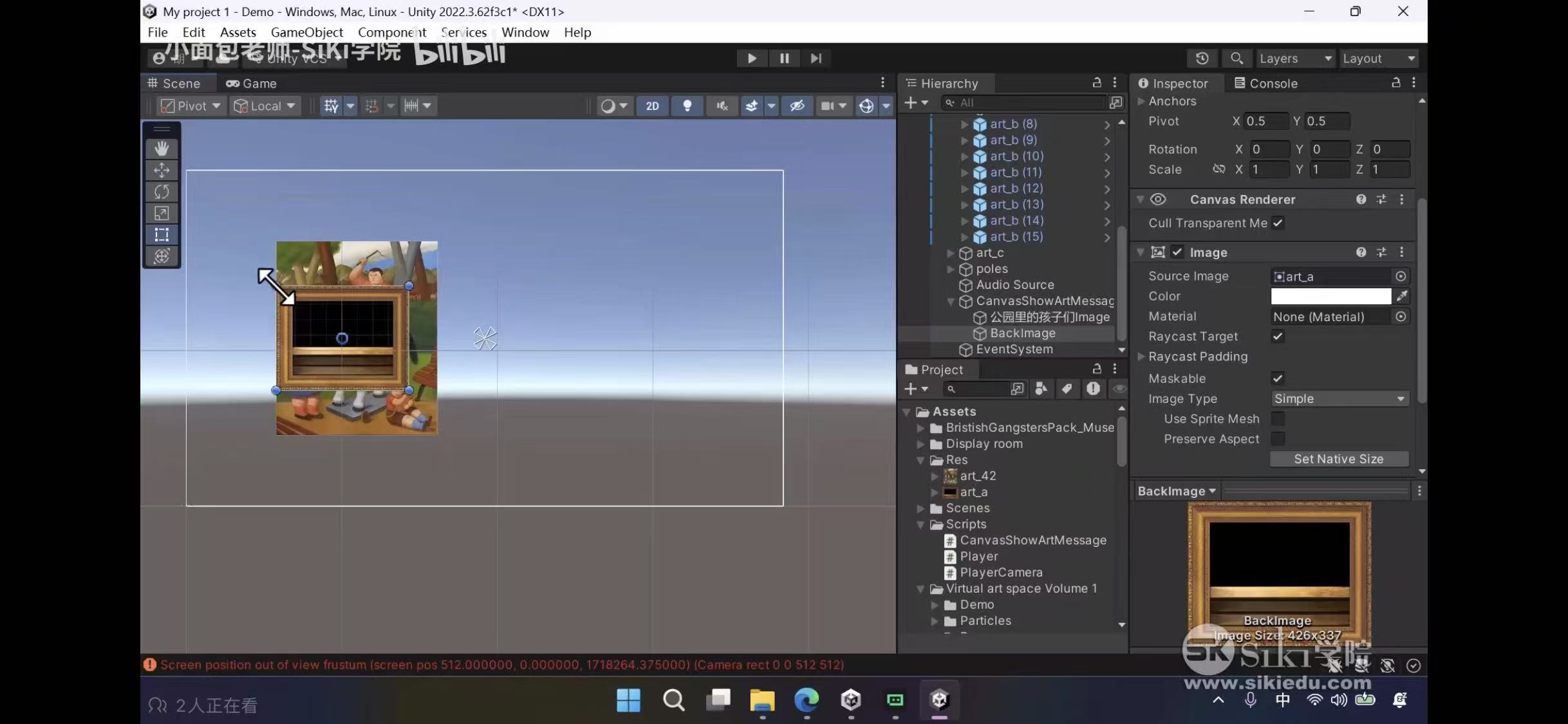
Task: Click the Pause button
Action: 784,59
